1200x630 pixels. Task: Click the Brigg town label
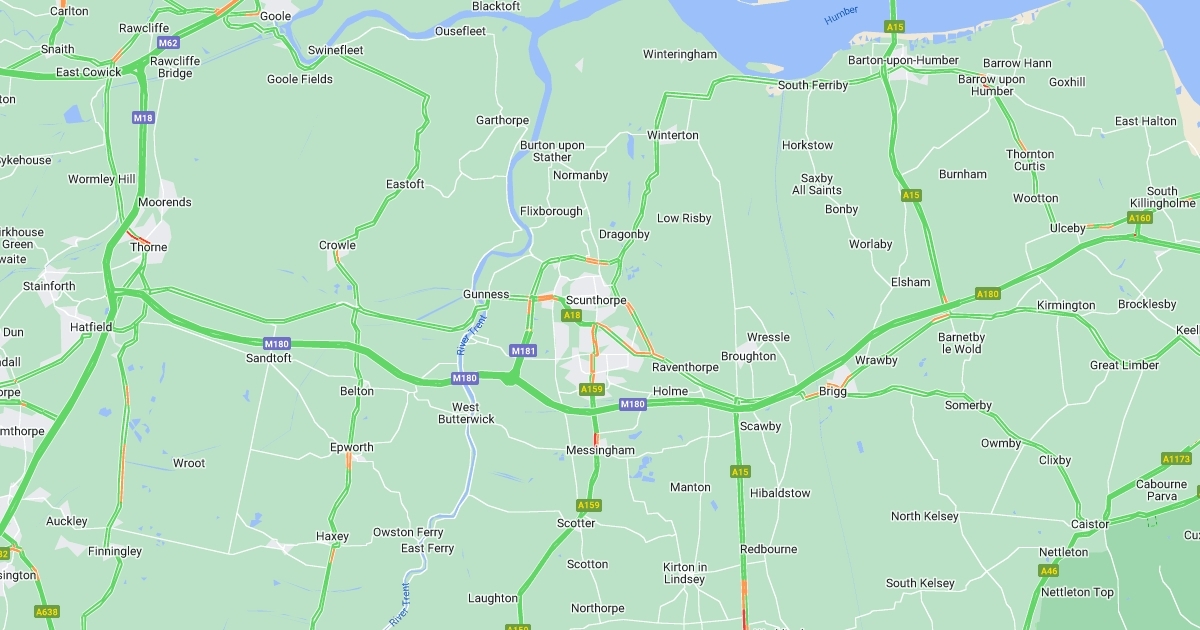point(832,391)
